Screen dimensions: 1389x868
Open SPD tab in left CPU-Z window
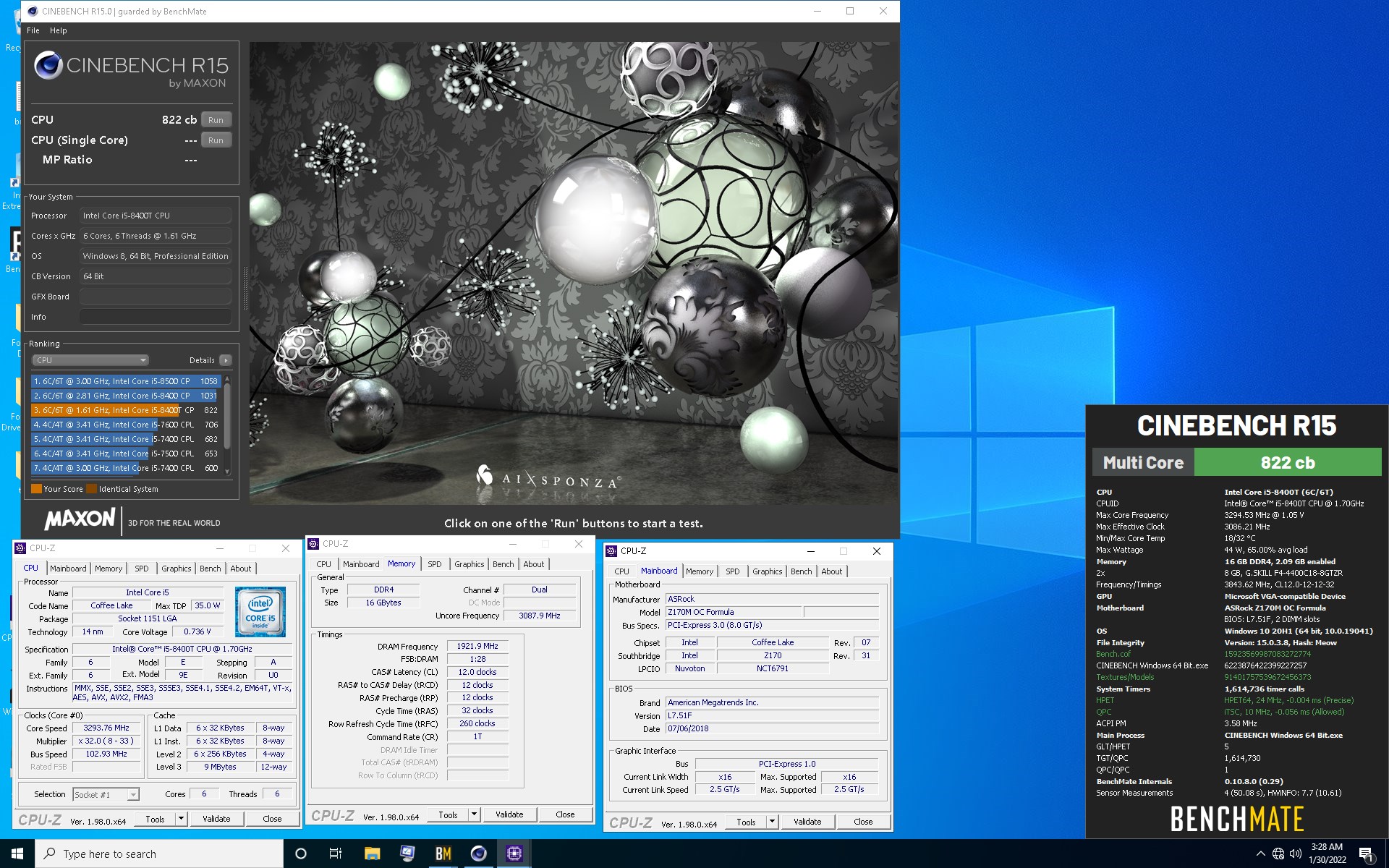click(142, 569)
